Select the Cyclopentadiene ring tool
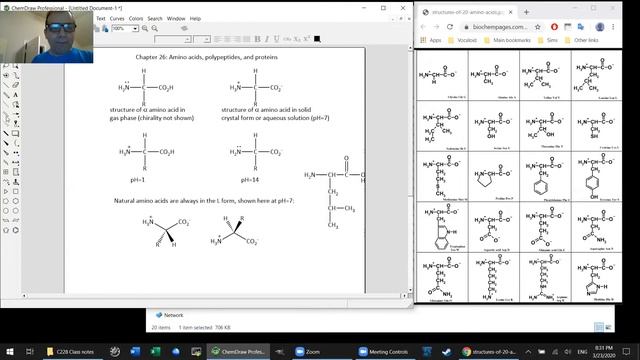This screenshot has width=640, height=360. tap(6, 230)
